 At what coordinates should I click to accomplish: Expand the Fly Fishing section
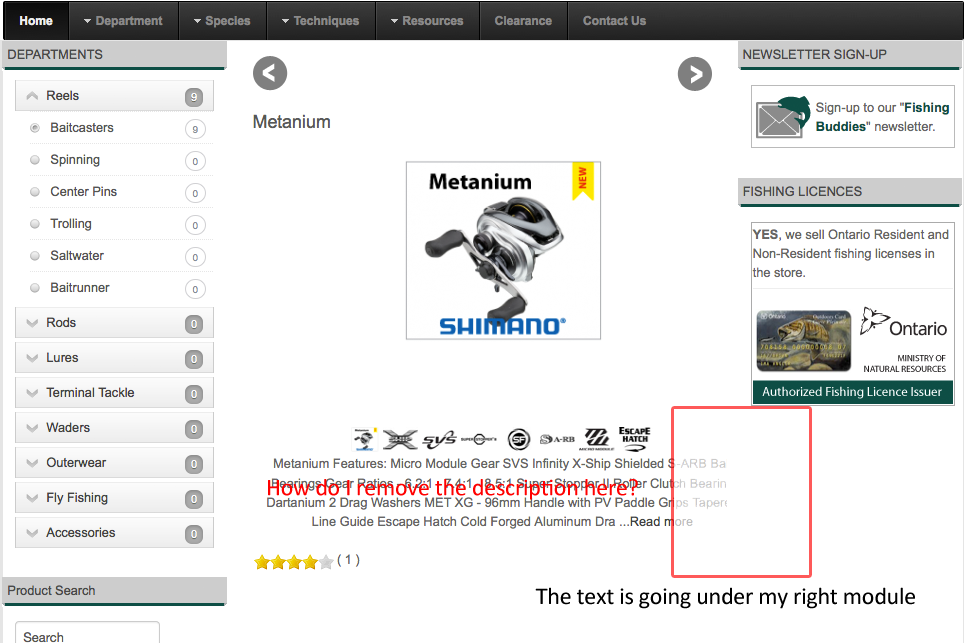point(114,498)
